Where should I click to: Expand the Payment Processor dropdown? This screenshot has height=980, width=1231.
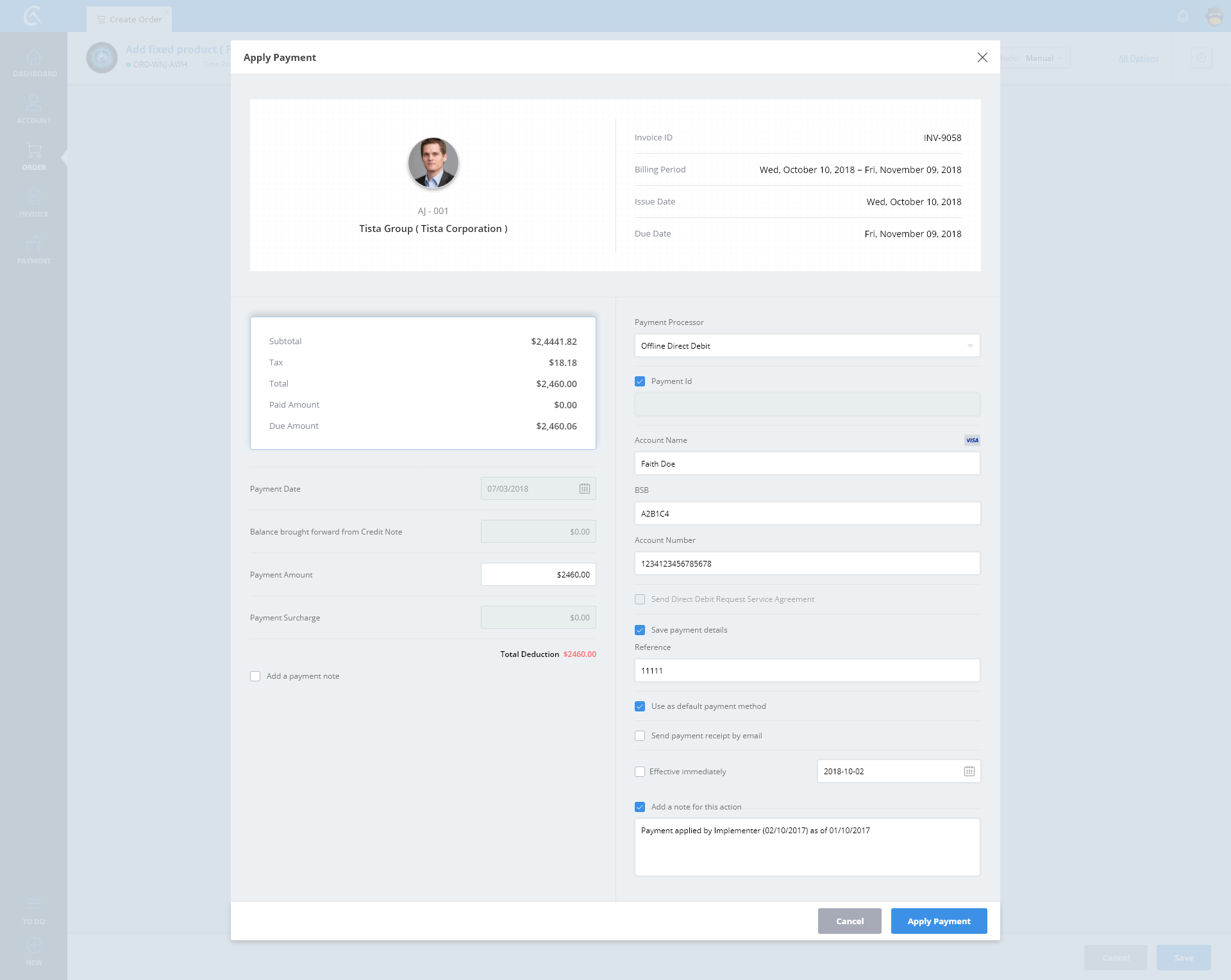807,345
